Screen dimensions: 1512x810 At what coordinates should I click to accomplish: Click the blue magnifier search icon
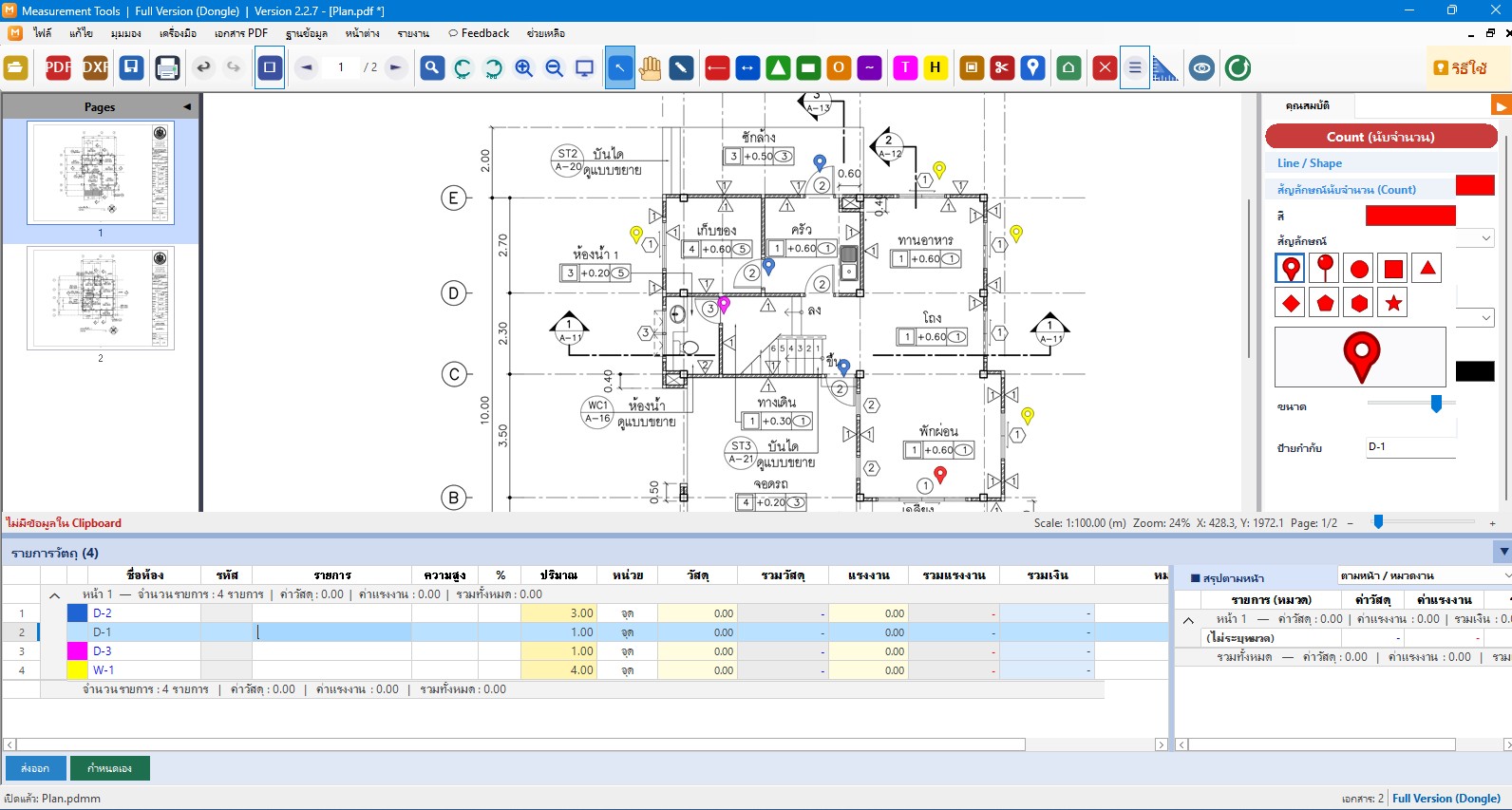pyautogui.click(x=432, y=67)
